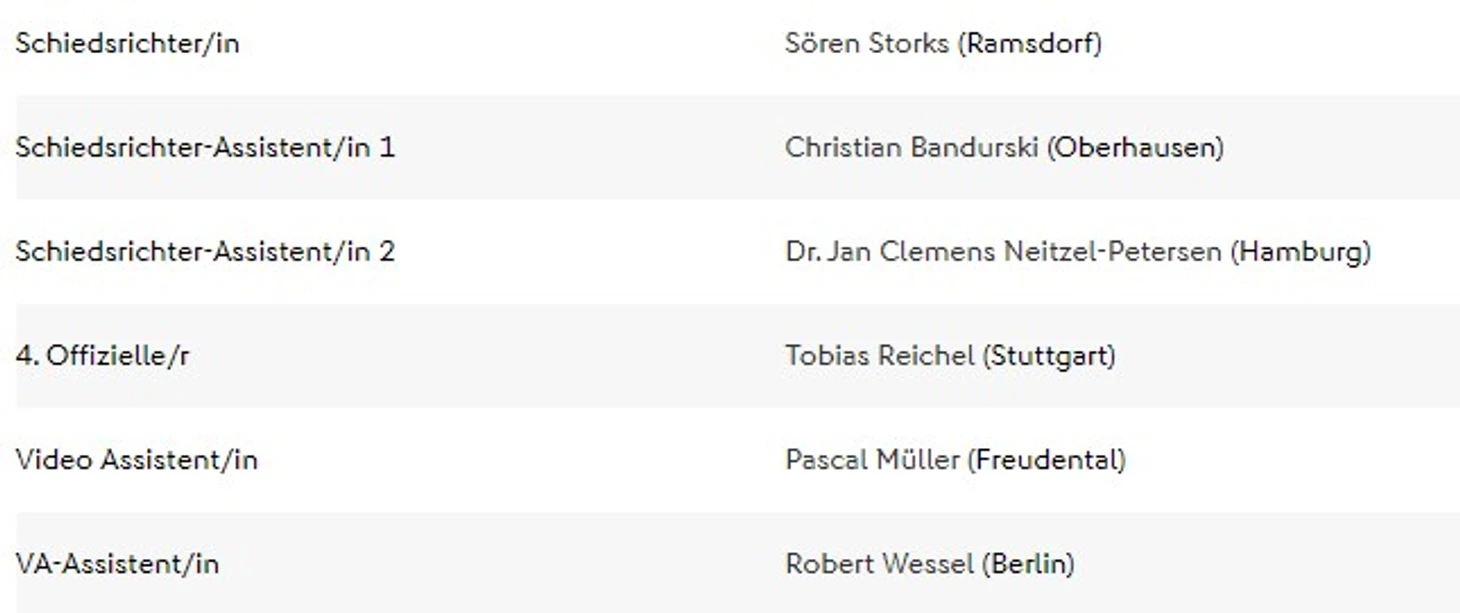
Task: Click Tobias Reichel (Stuttgart)
Action: 950,355
